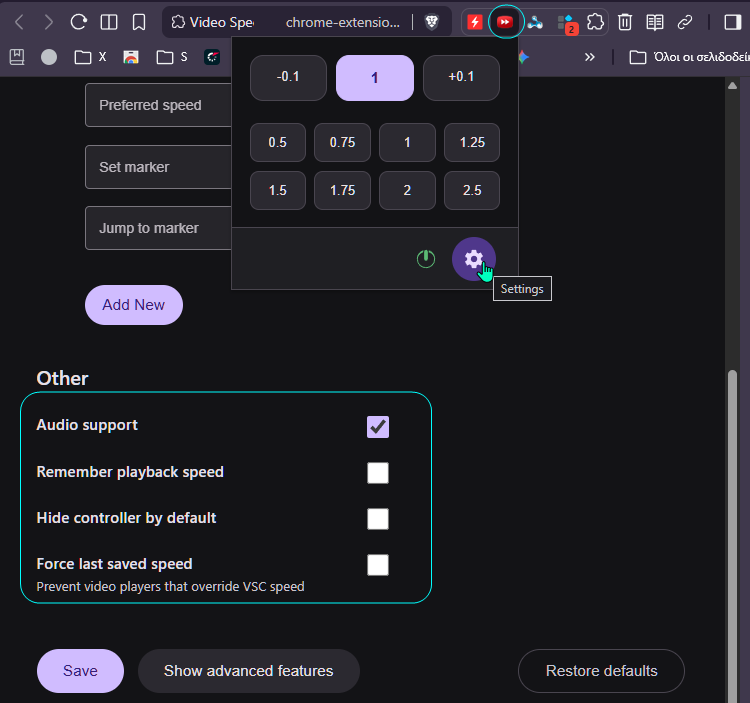
Task: Open the Extensions puzzle-piece menu
Action: (x=595, y=22)
